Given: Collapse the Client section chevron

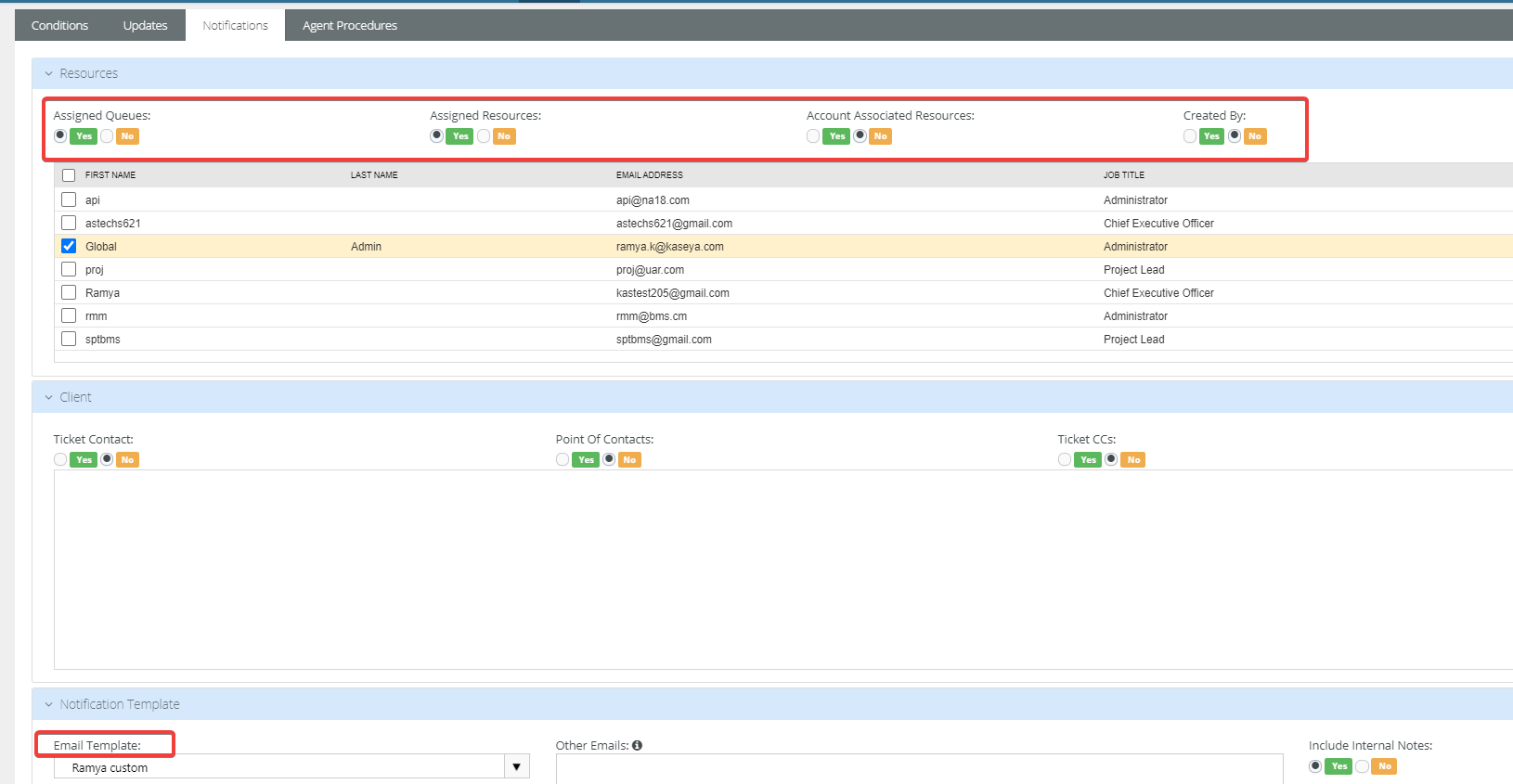Looking at the screenshot, I should coord(49,397).
